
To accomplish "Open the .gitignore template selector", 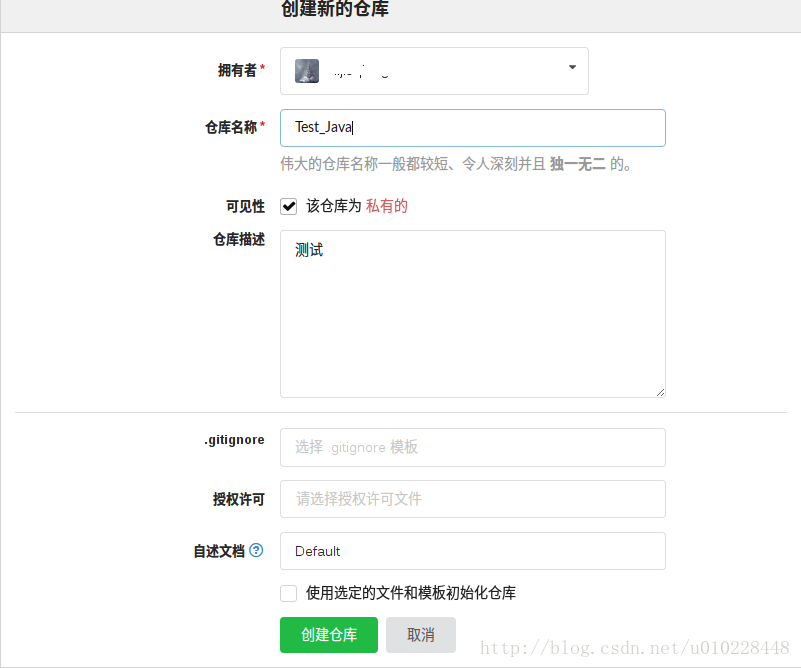I will point(473,447).
